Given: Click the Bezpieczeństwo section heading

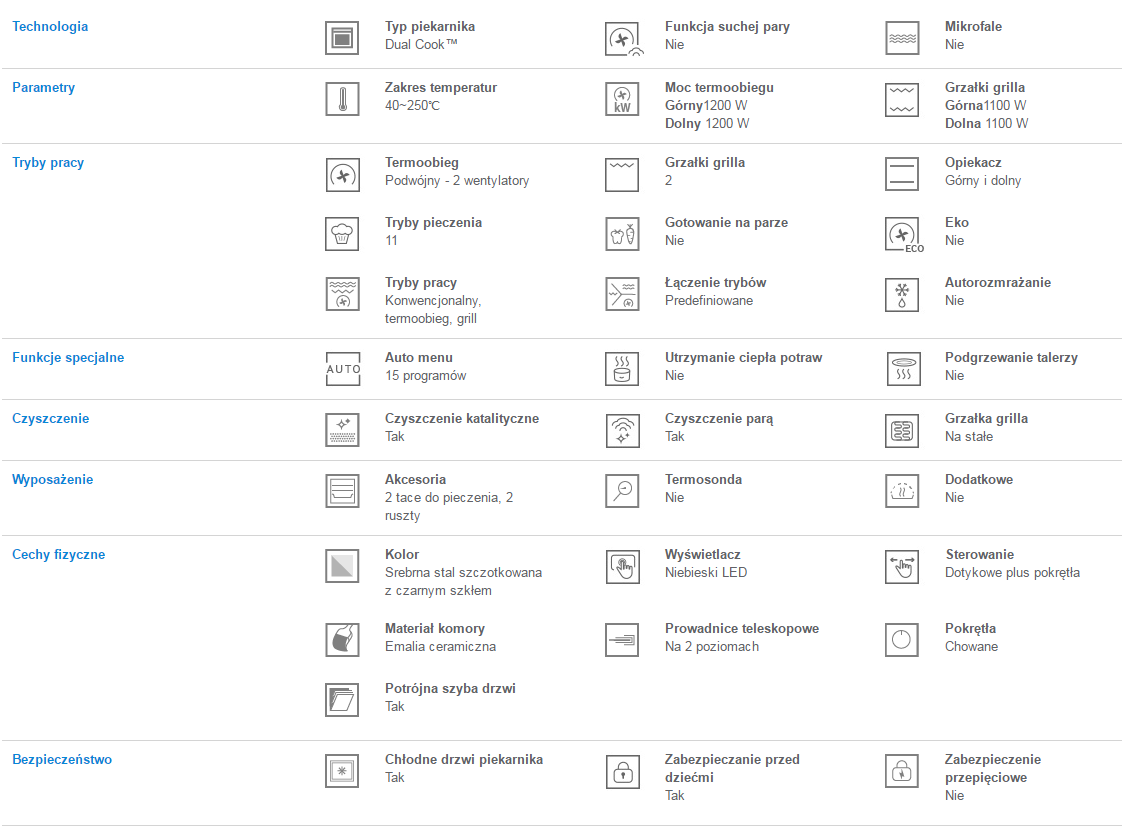Looking at the screenshot, I should tap(62, 760).
